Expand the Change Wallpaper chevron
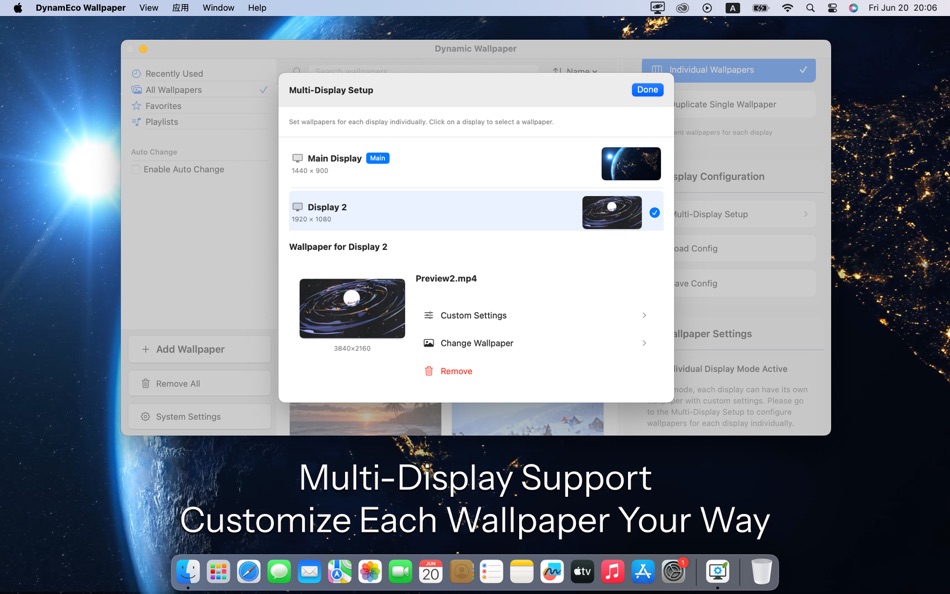Viewport: 950px width, 594px height. (x=644, y=343)
